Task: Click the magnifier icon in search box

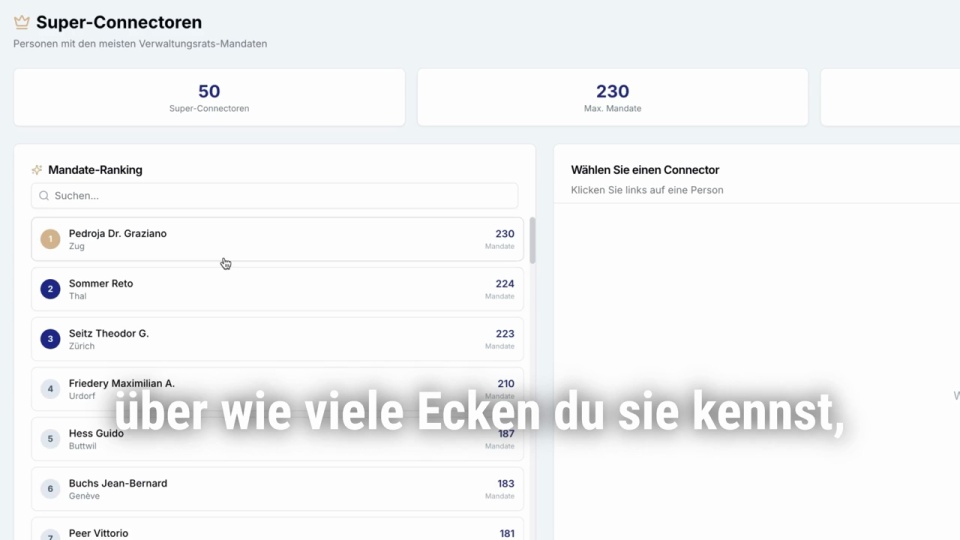Action: point(44,196)
